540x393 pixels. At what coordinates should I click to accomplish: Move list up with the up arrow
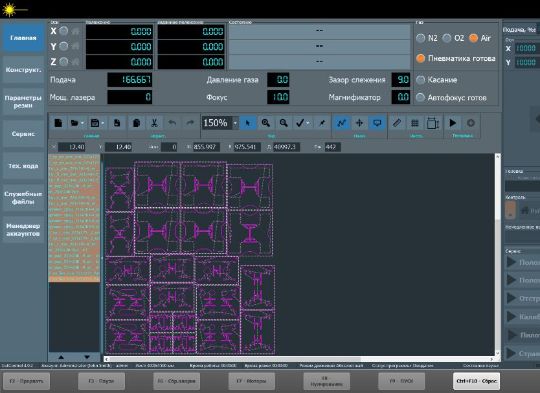pos(61,357)
